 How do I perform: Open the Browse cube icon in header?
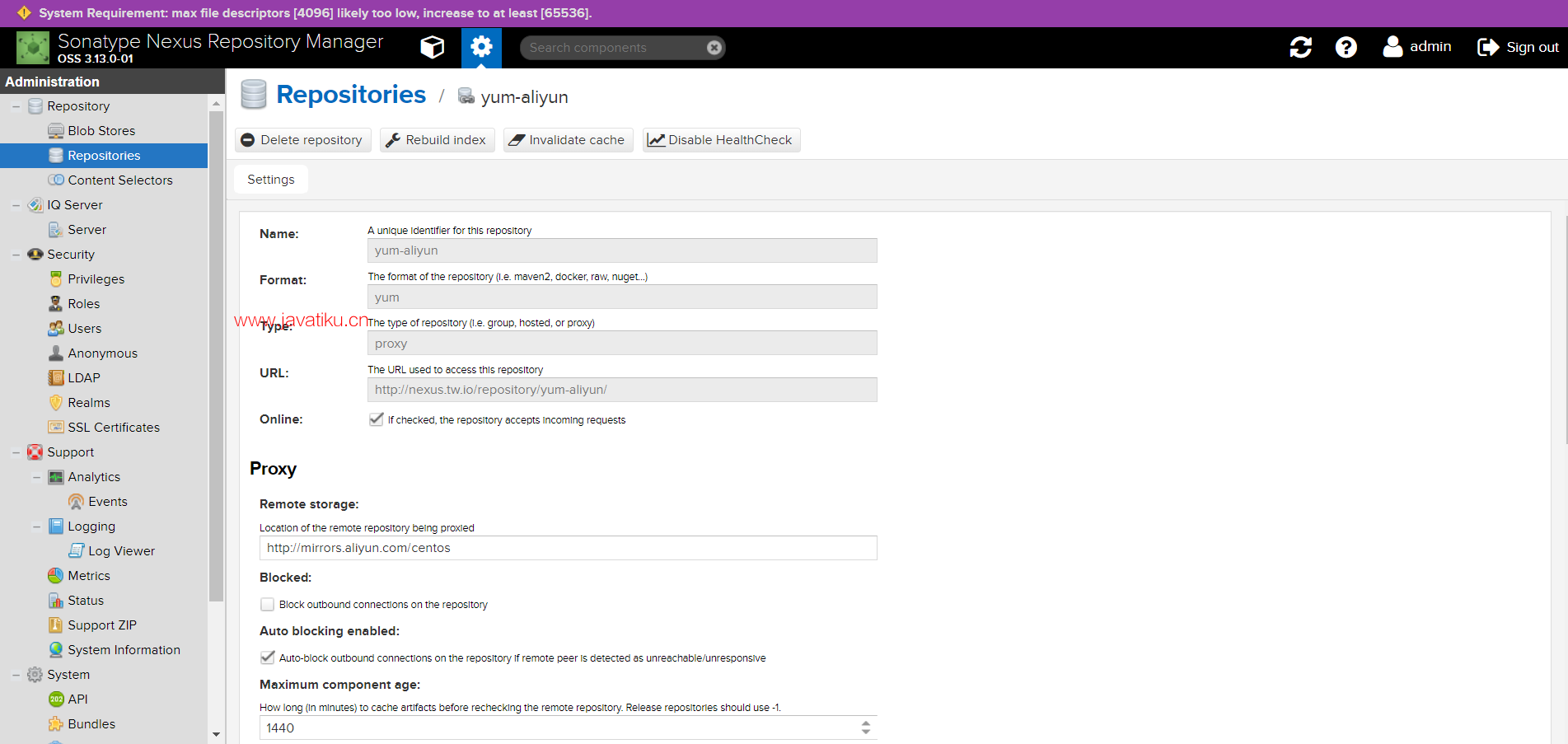click(433, 47)
